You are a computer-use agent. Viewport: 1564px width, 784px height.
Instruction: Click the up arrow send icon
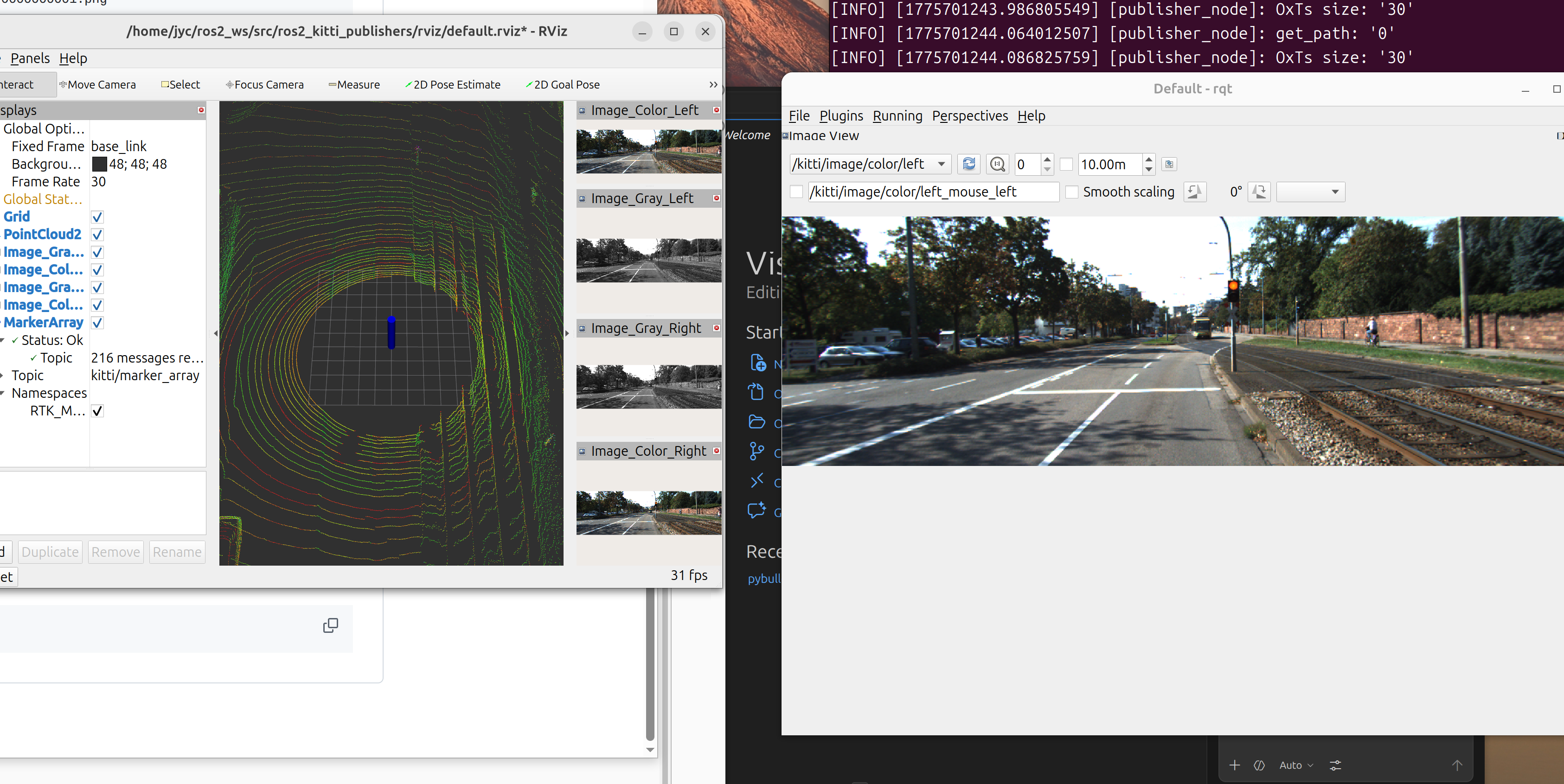(1457, 765)
